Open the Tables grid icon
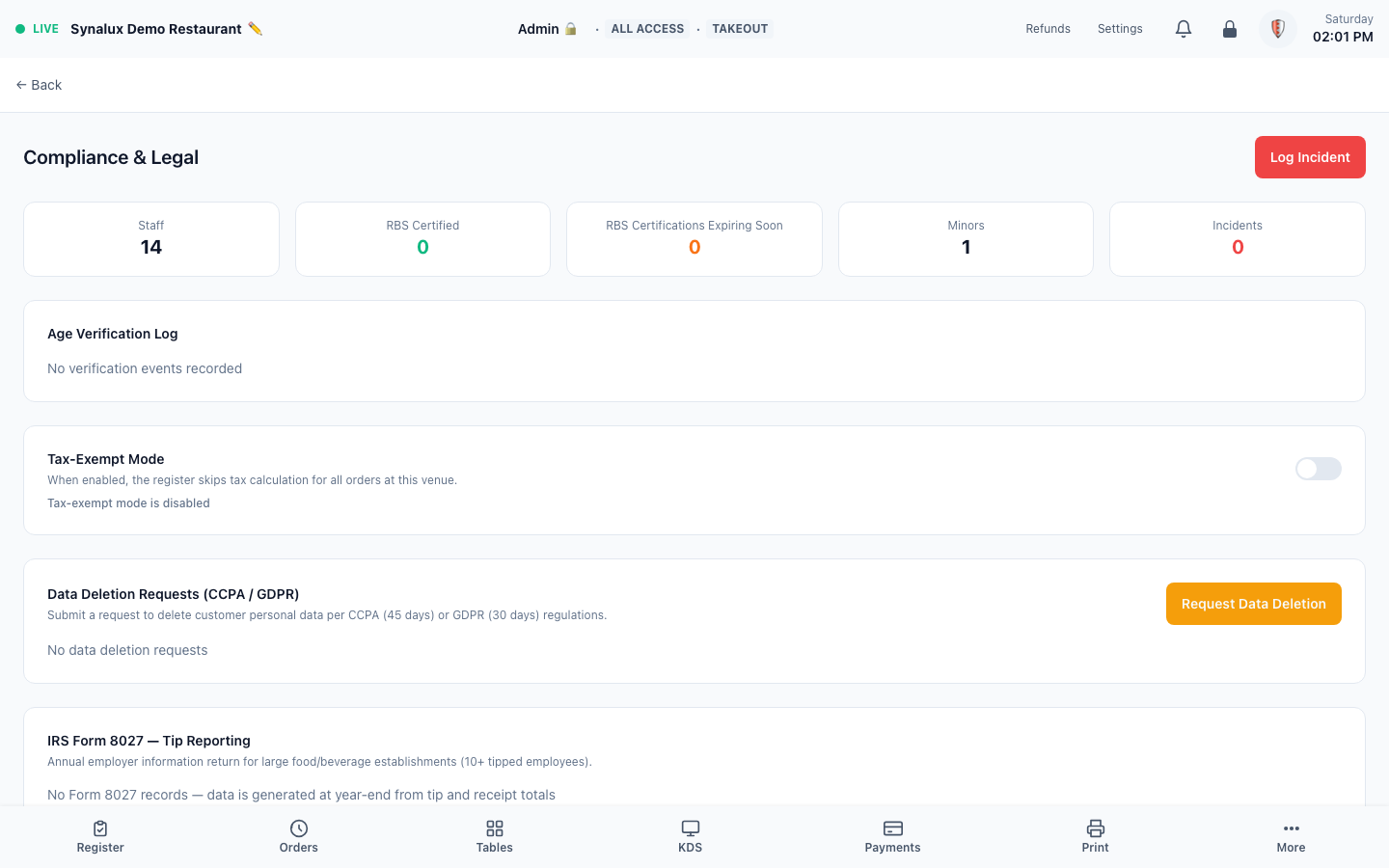Screen dimensions: 1389x868 pos(495,828)
